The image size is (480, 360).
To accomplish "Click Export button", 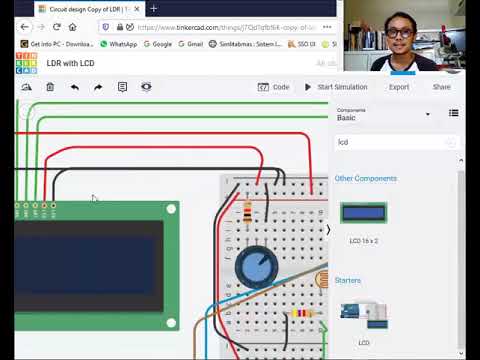I will pyautogui.click(x=399, y=87).
